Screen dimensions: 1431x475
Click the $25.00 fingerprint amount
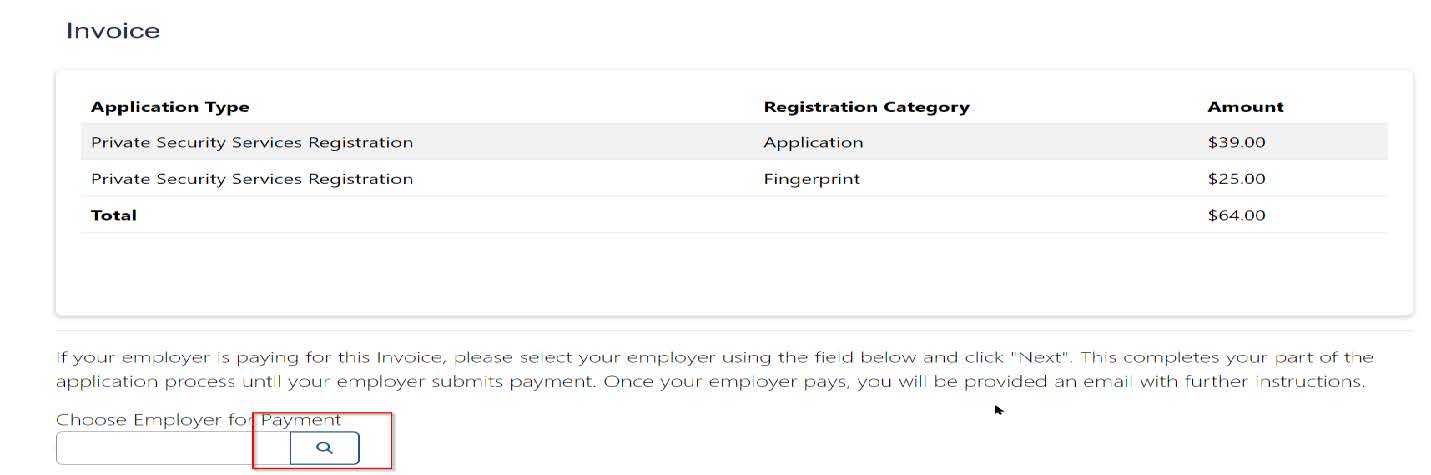(1236, 179)
